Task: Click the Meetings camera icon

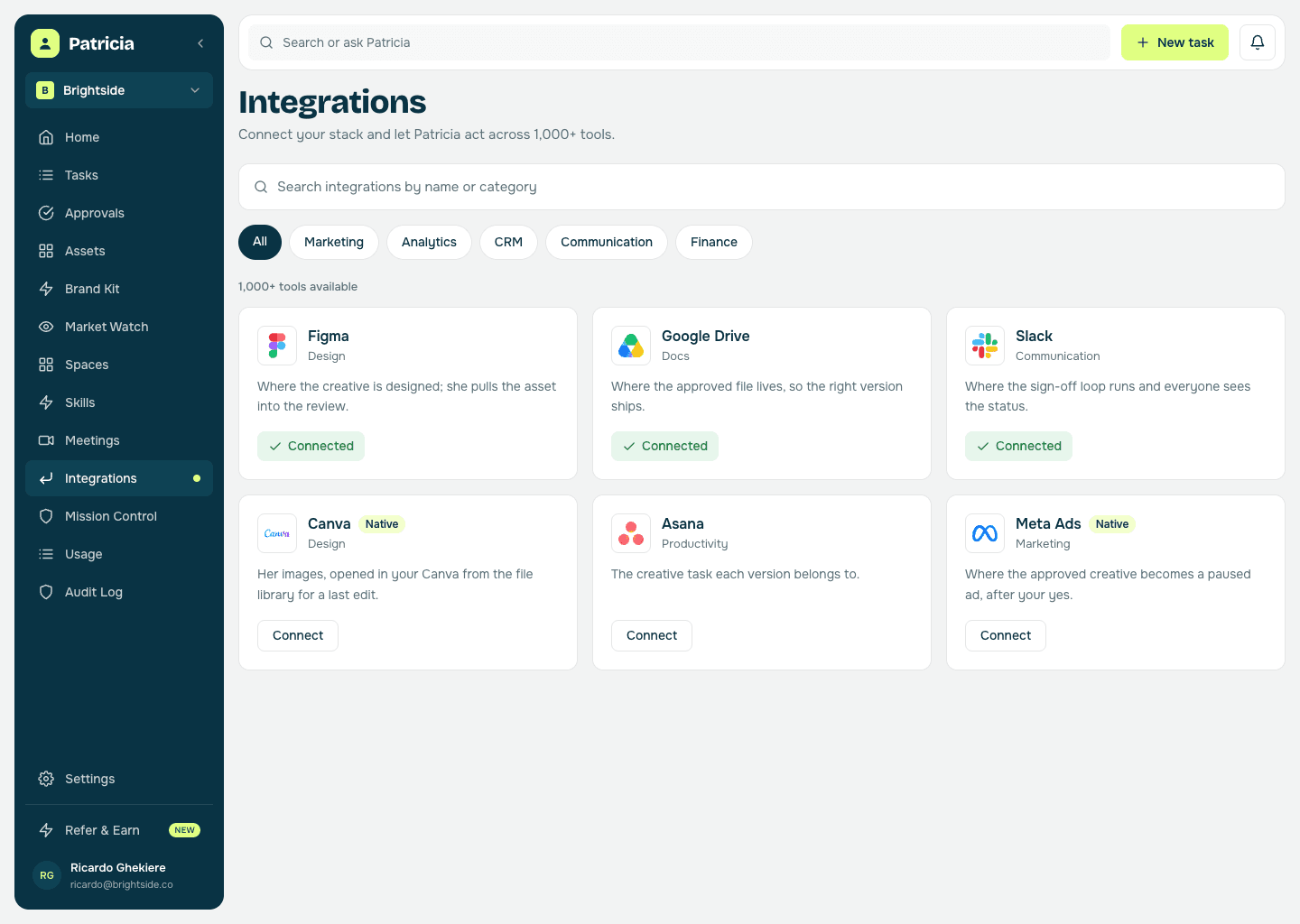Action: click(x=46, y=440)
